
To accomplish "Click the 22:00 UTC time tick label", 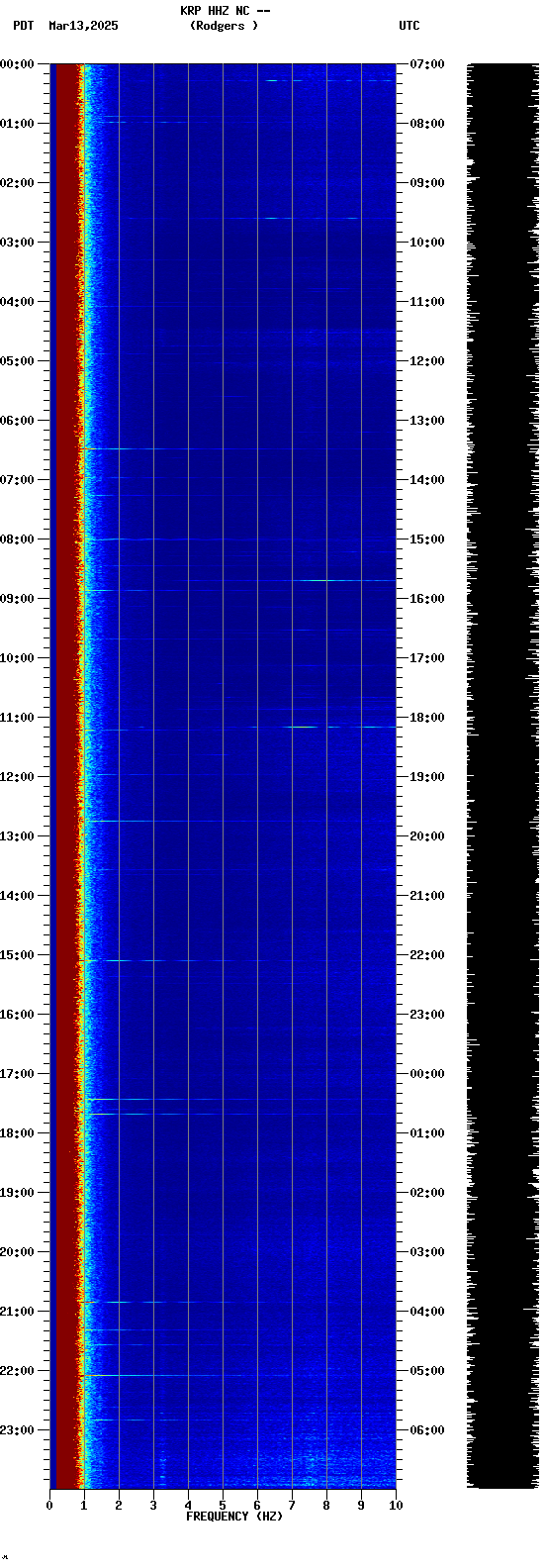I will click(427, 955).
